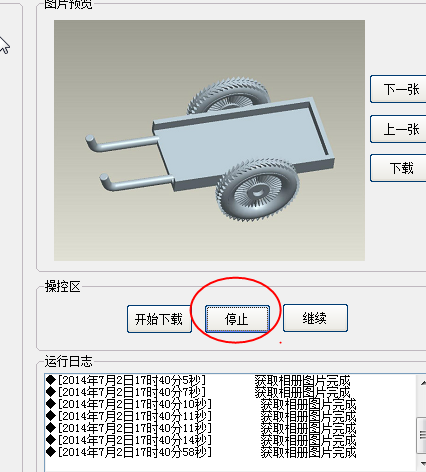Click the 下一张 (next image) button
Image resolution: width=426 pixels, height=472 pixels.
coord(398,89)
